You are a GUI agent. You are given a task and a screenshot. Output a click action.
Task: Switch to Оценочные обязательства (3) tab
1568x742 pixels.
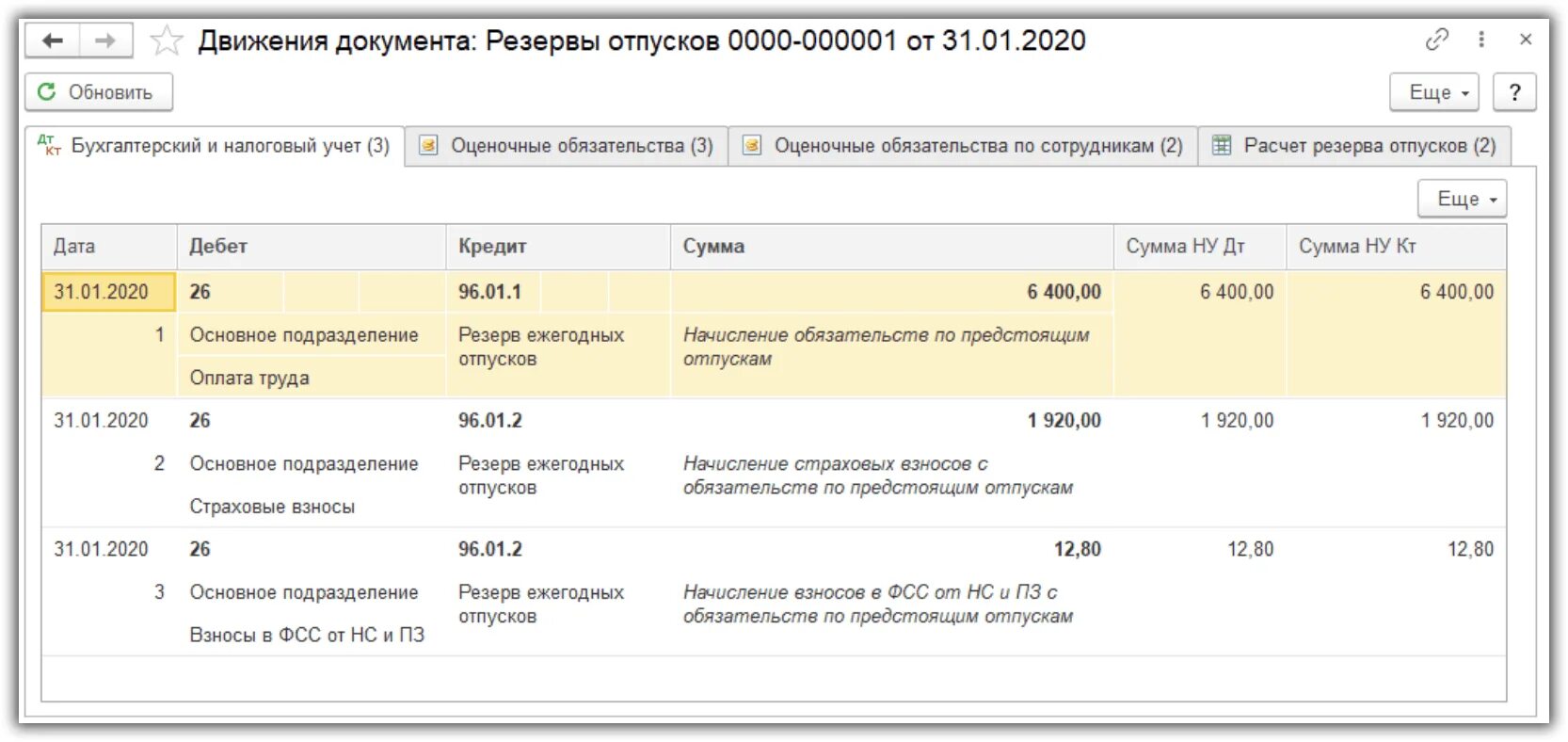(567, 146)
